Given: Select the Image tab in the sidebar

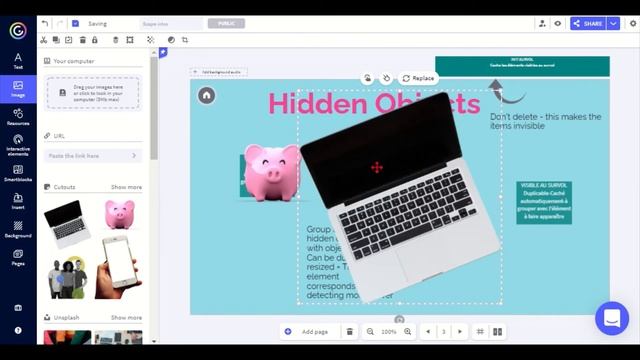Looking at the screenshot, I should pyautogui.click(x=18, y=89).
